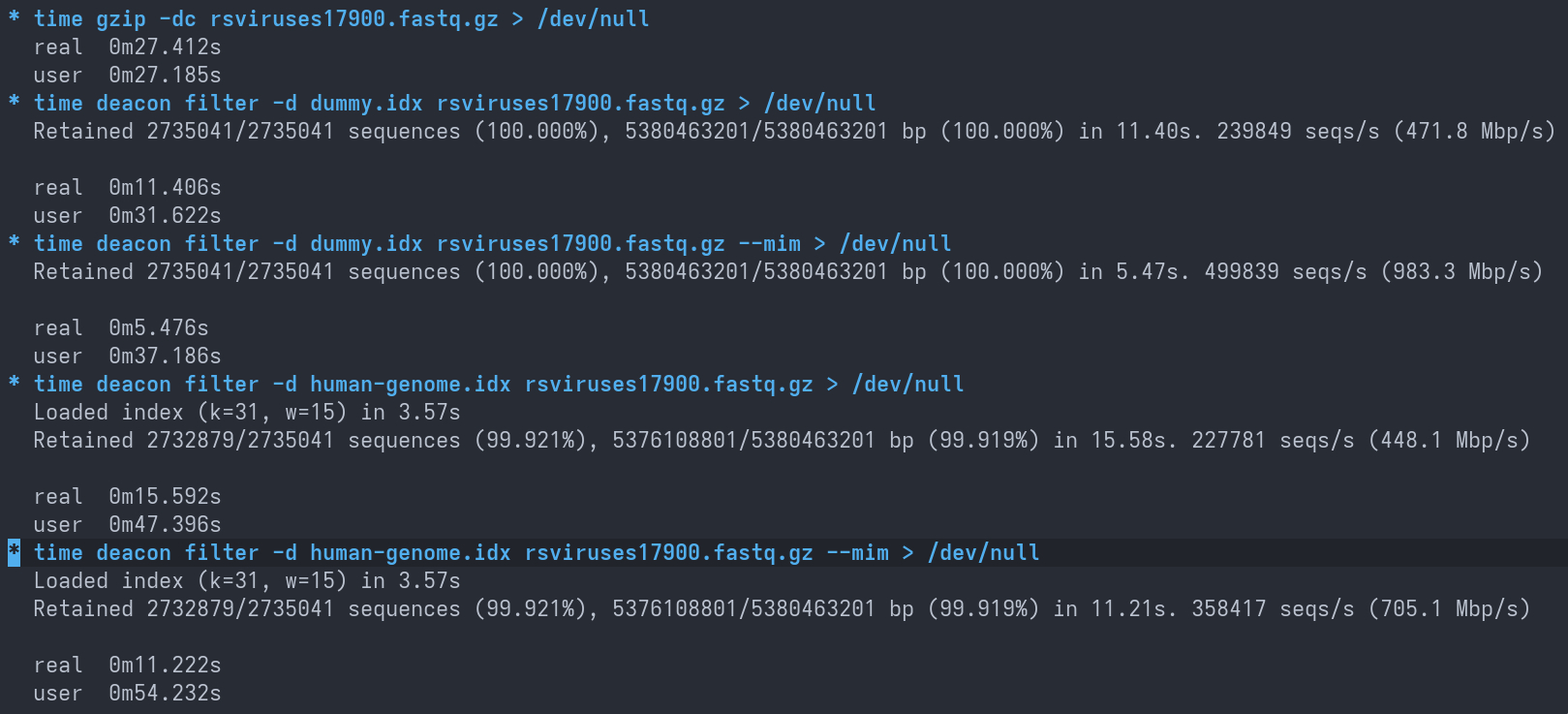Click the 'real 0m11.406s' timing line
Image resolution: width=1568 pixels, height=714 pixels.
coord(127,187)
